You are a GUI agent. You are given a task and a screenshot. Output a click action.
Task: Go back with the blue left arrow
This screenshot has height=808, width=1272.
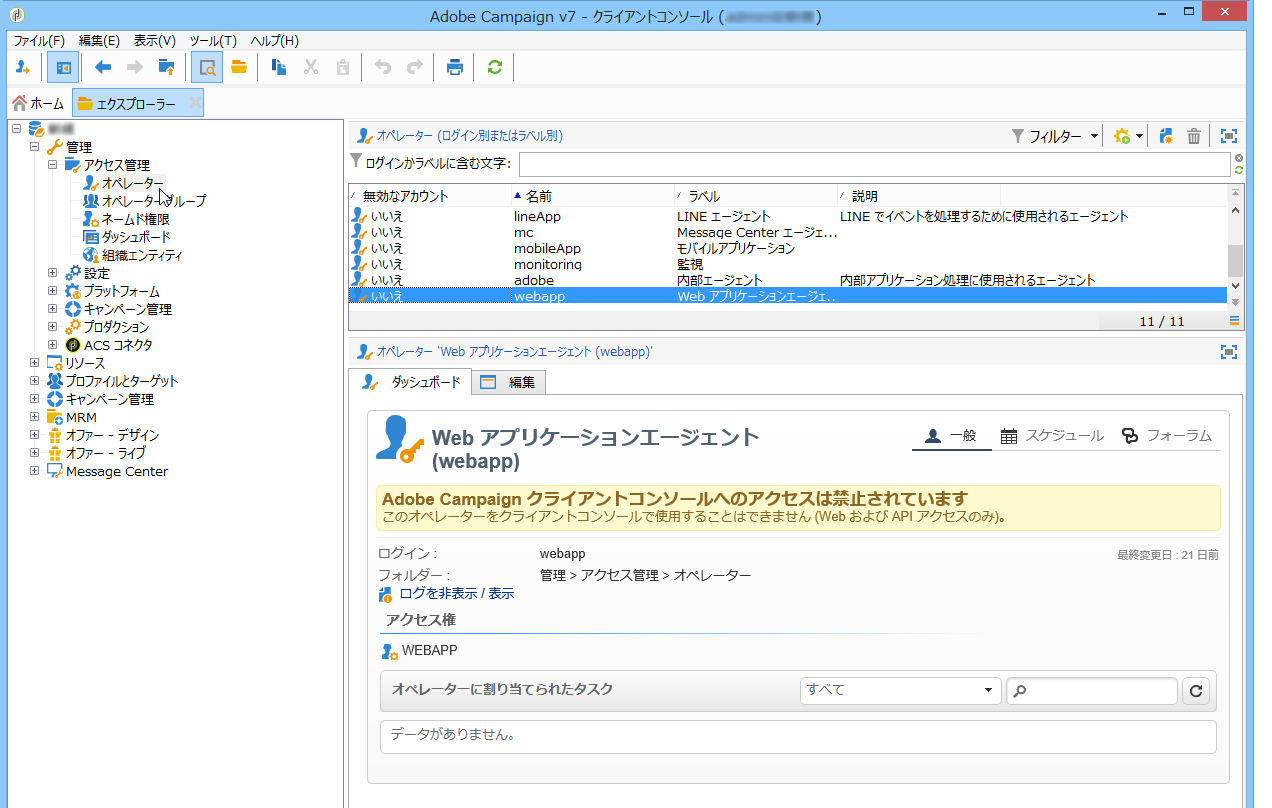click(x=102, y=68)
